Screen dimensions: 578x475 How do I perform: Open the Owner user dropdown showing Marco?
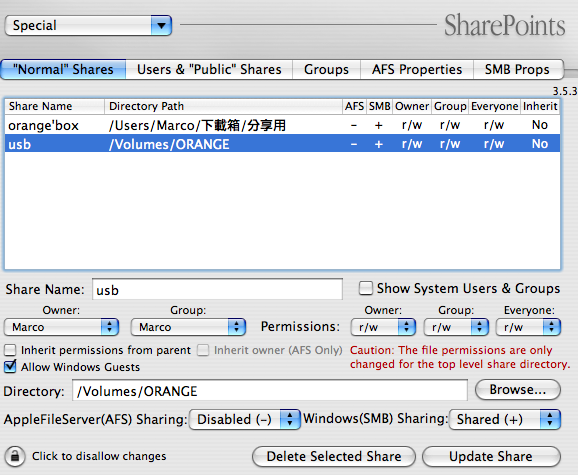coord(61,327)
